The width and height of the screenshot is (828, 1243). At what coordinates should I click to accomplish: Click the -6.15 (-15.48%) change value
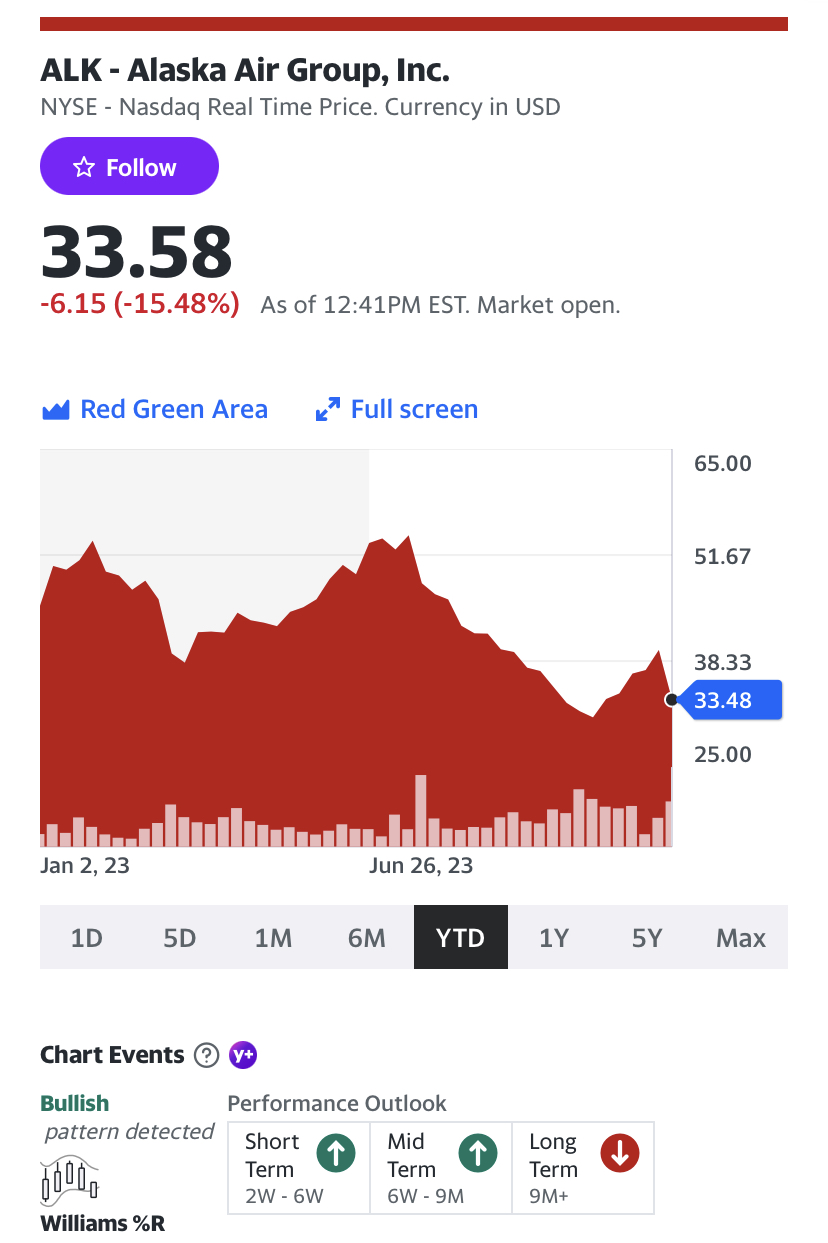click(140, 304)
